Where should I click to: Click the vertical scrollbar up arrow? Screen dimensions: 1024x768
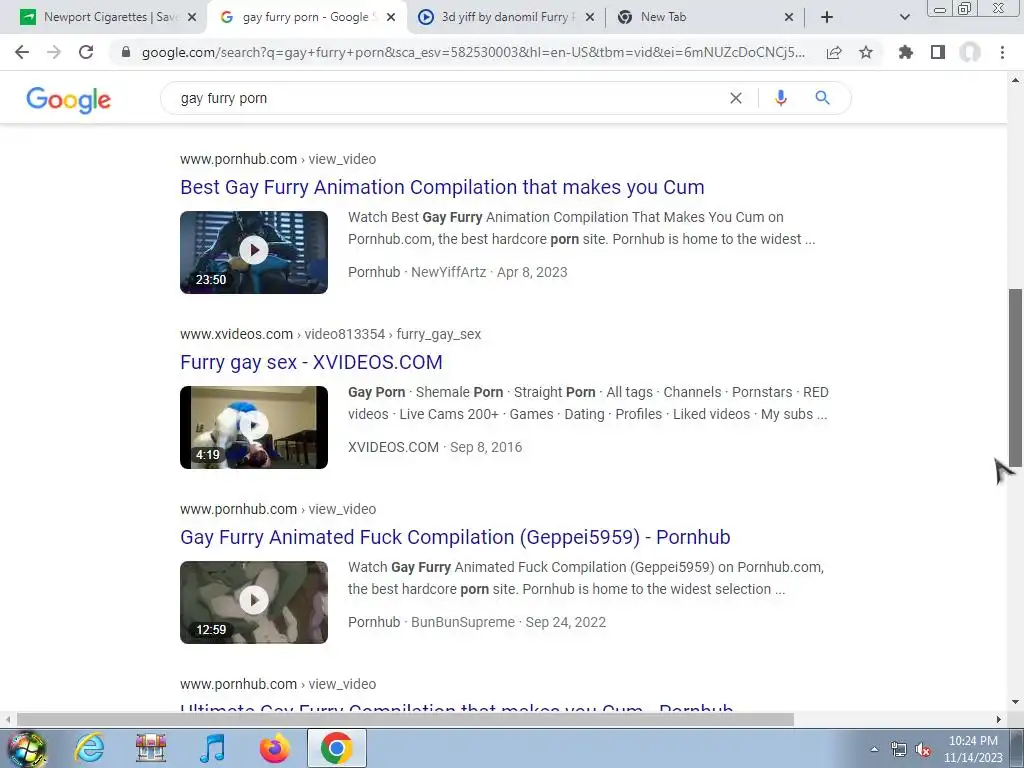point(1016,80)
